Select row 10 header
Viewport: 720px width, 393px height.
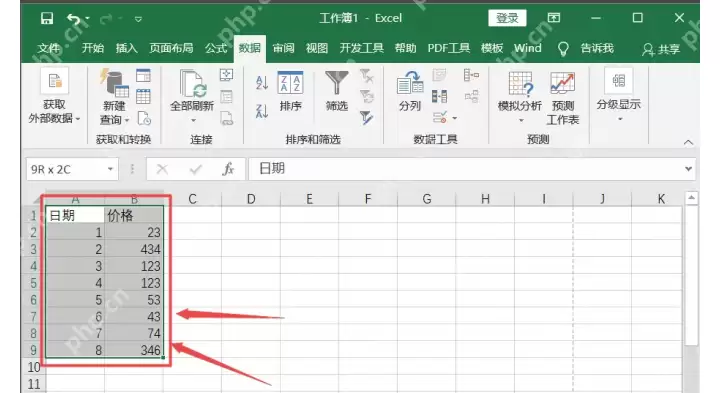tap(34, 367)
